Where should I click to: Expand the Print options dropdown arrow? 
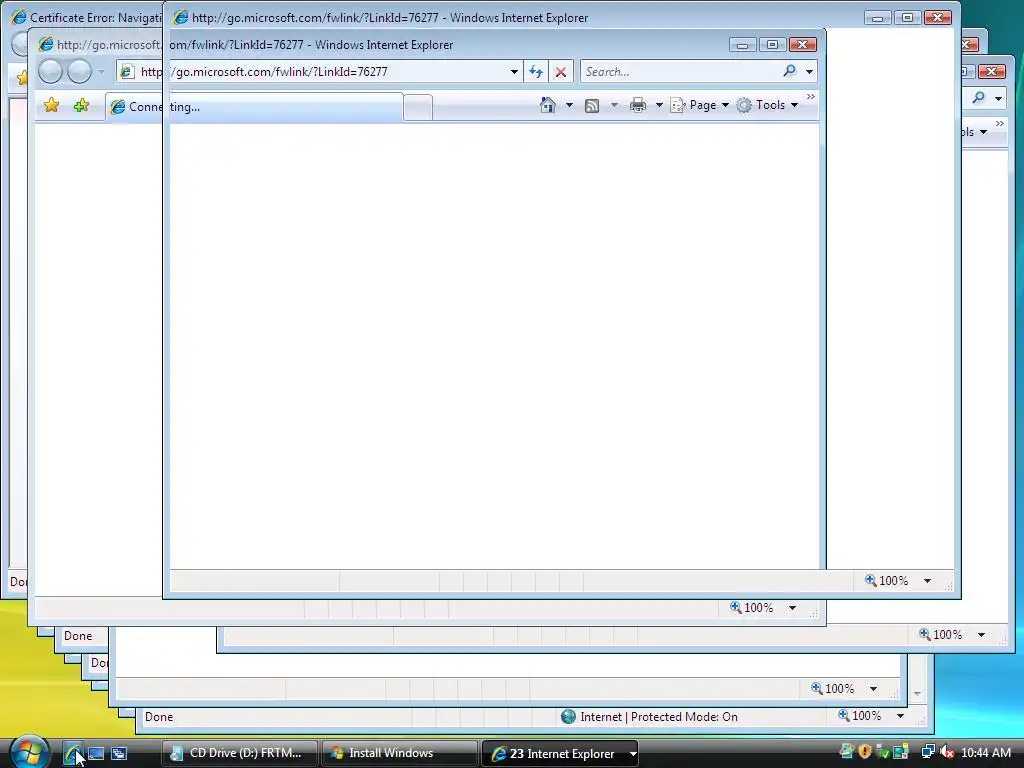659,105
